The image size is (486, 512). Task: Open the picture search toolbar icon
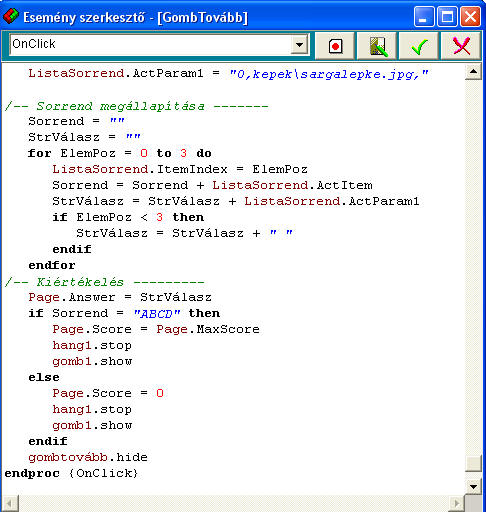coord(377,46)
